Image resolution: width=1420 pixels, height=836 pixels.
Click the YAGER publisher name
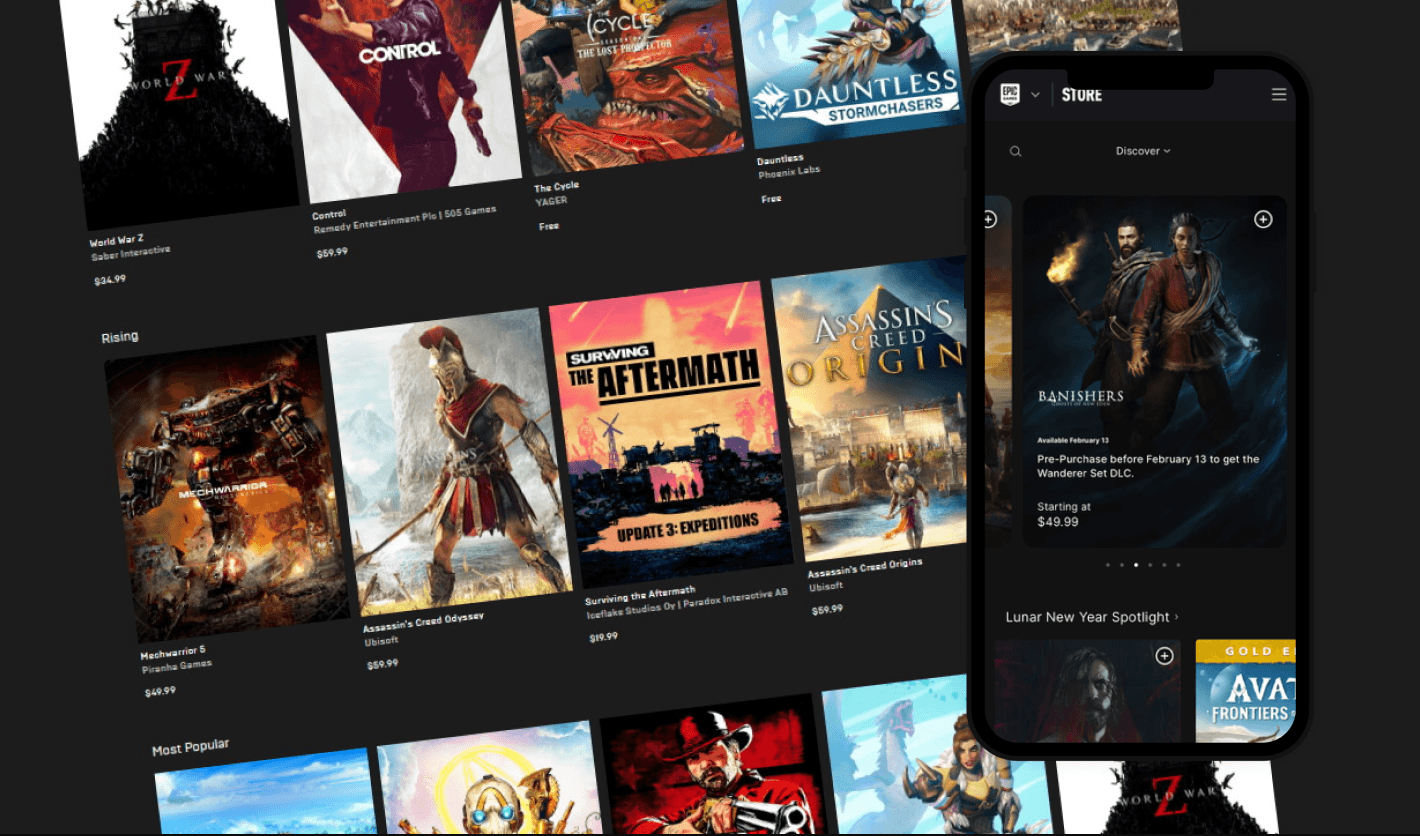tap(551, 201)
